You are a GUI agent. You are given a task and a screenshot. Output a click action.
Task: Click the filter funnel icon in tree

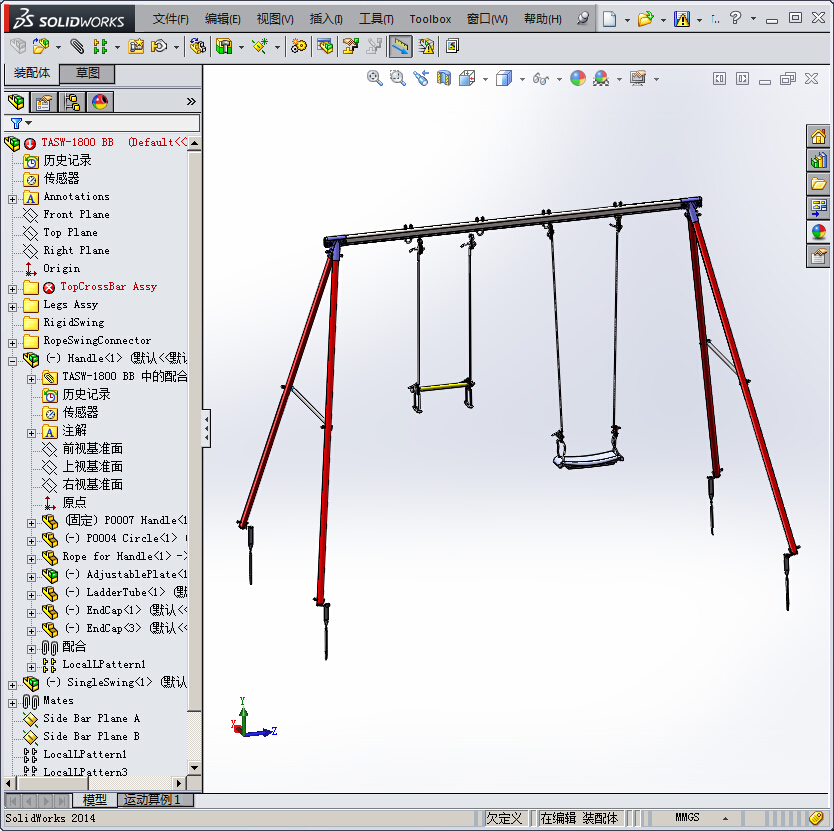16,123
